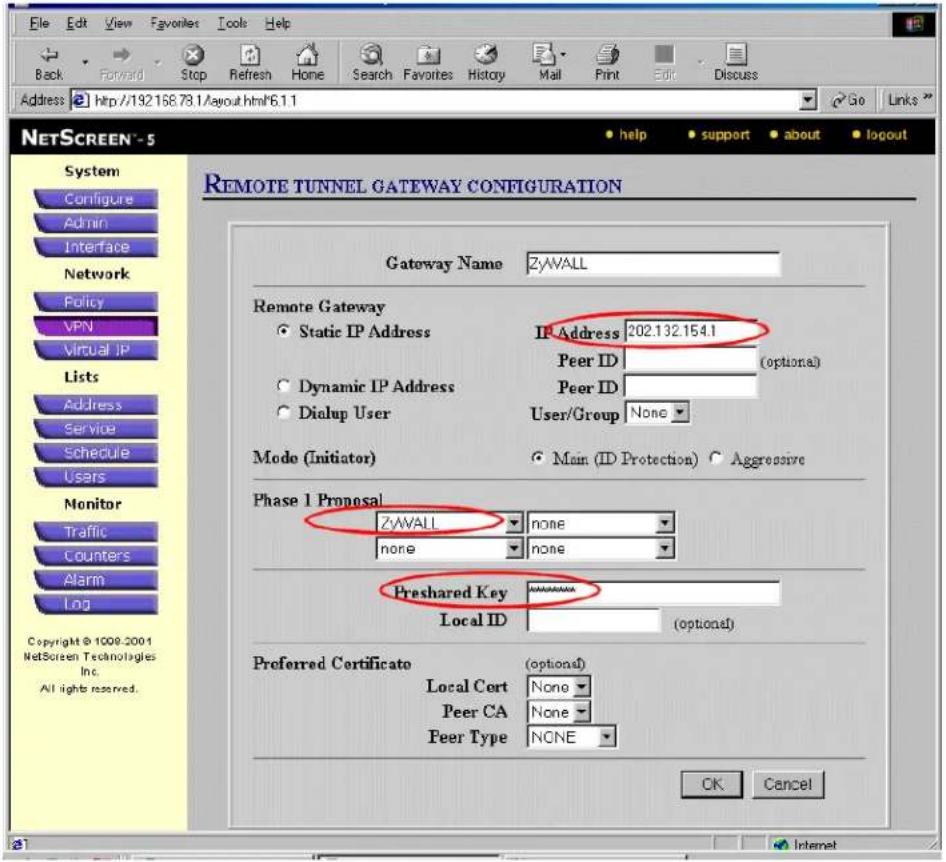
Task: Open the Tools menu
Action: point(232,23)
